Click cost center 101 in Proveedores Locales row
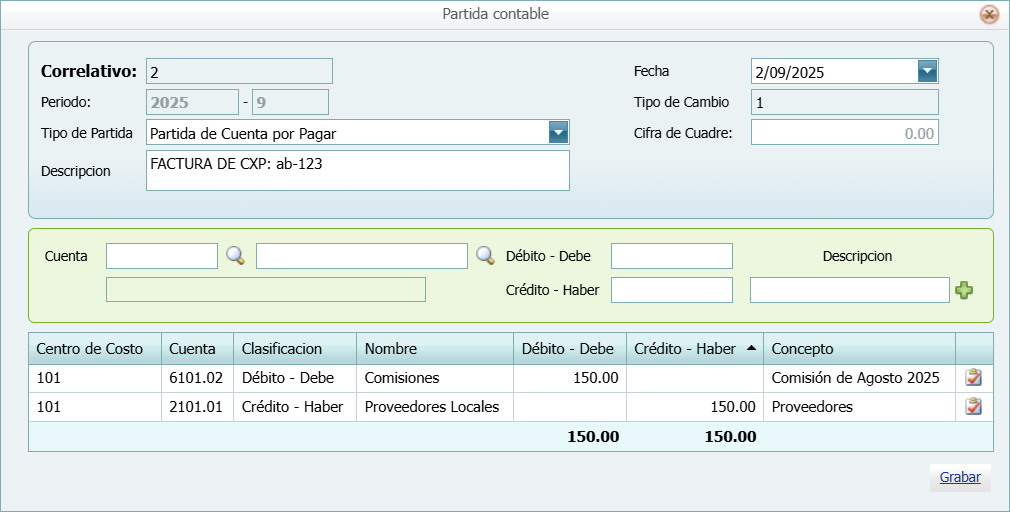The height and width of the screenshot is (512, 1010). pyautogui.click(x=95, y=407)
